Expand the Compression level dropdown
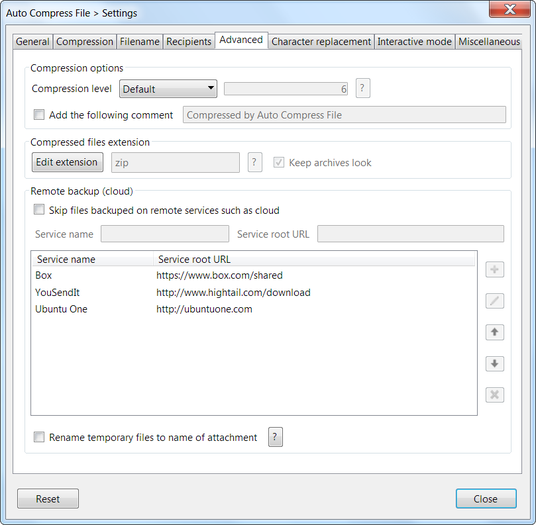536x525 pixels. click(168, 89)
